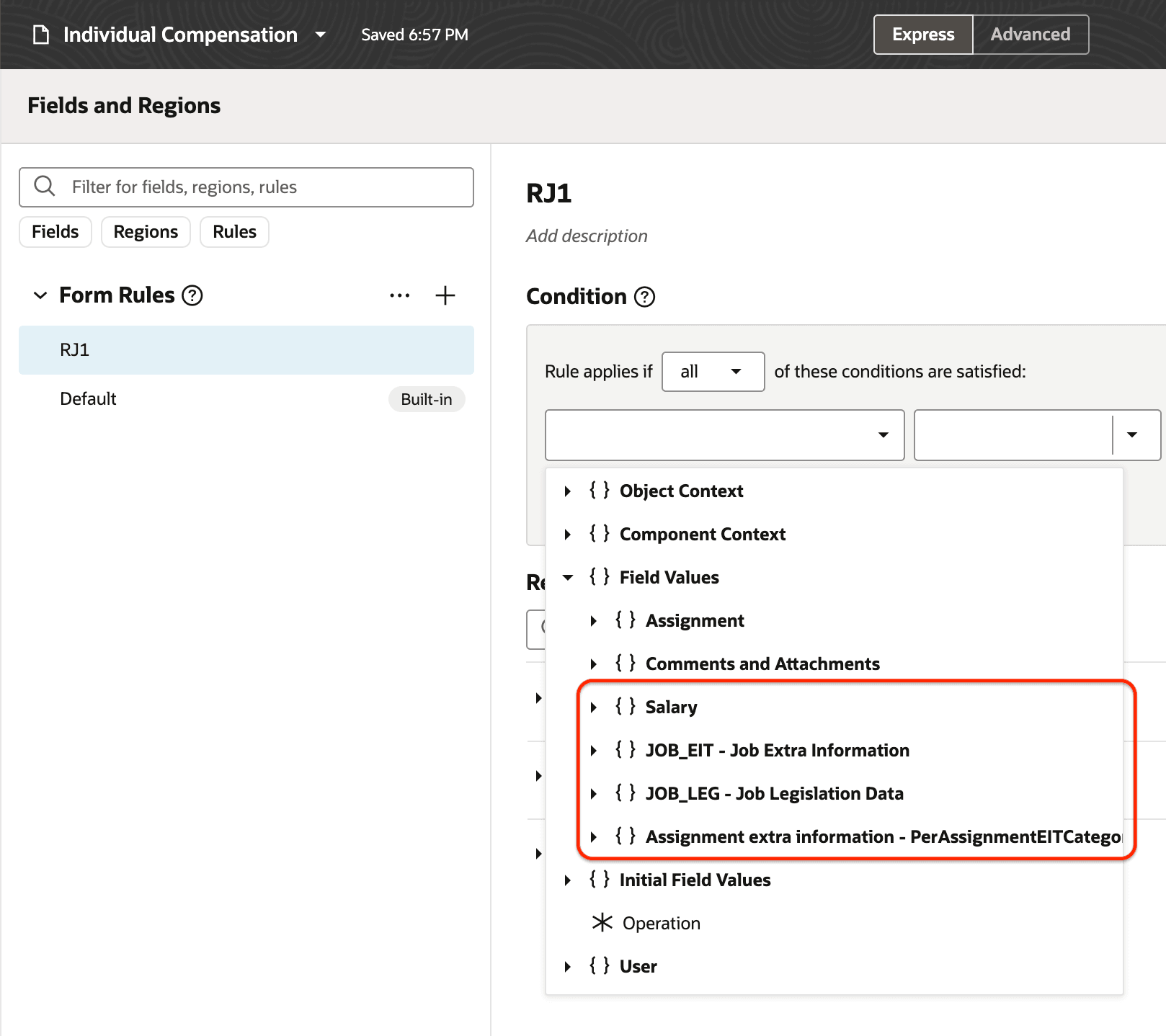
Task: Expand Object Context tree node
Action: pyautogui.click(x=568, y=491)
